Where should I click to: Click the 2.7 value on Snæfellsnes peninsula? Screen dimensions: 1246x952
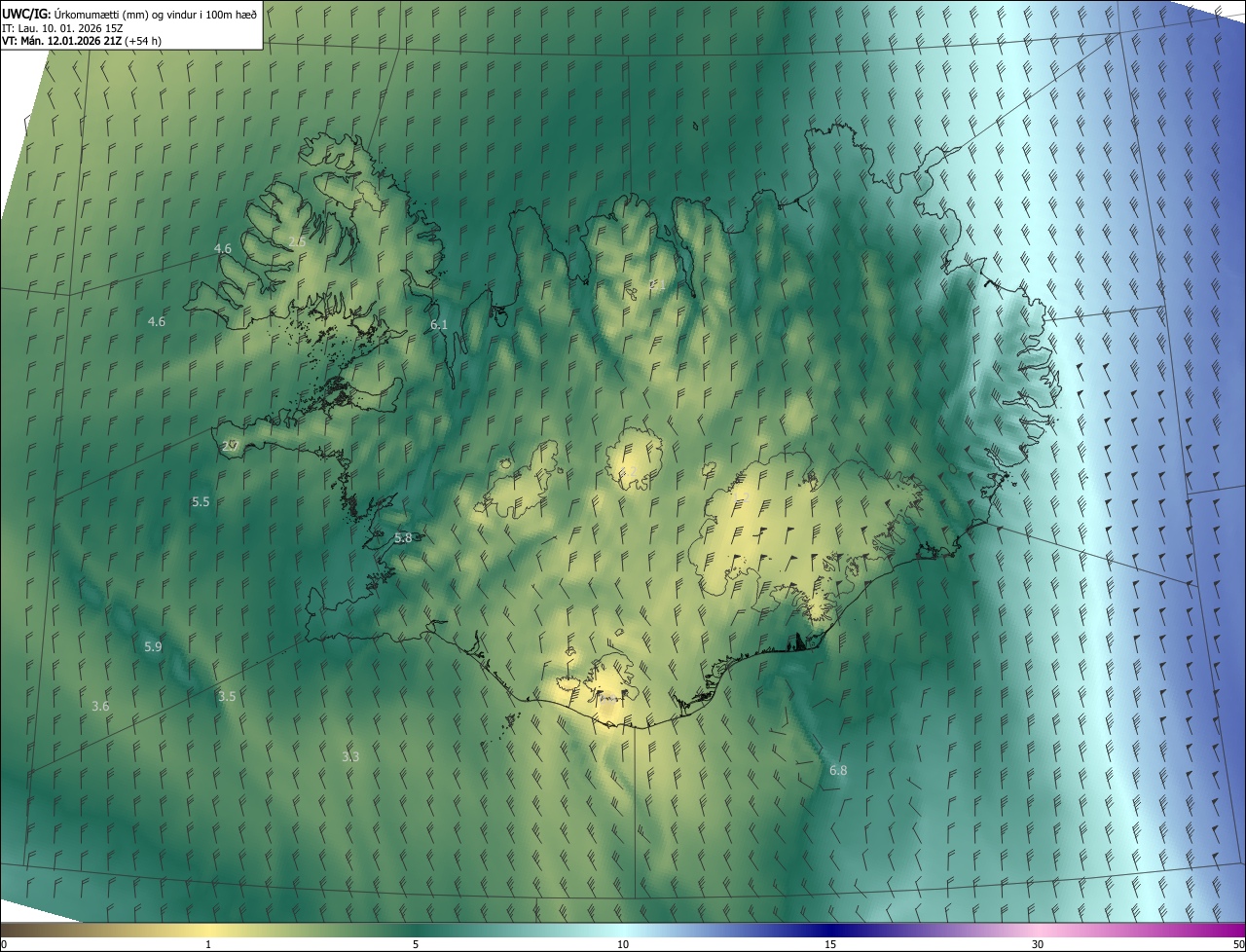click(x=231, y=446)
